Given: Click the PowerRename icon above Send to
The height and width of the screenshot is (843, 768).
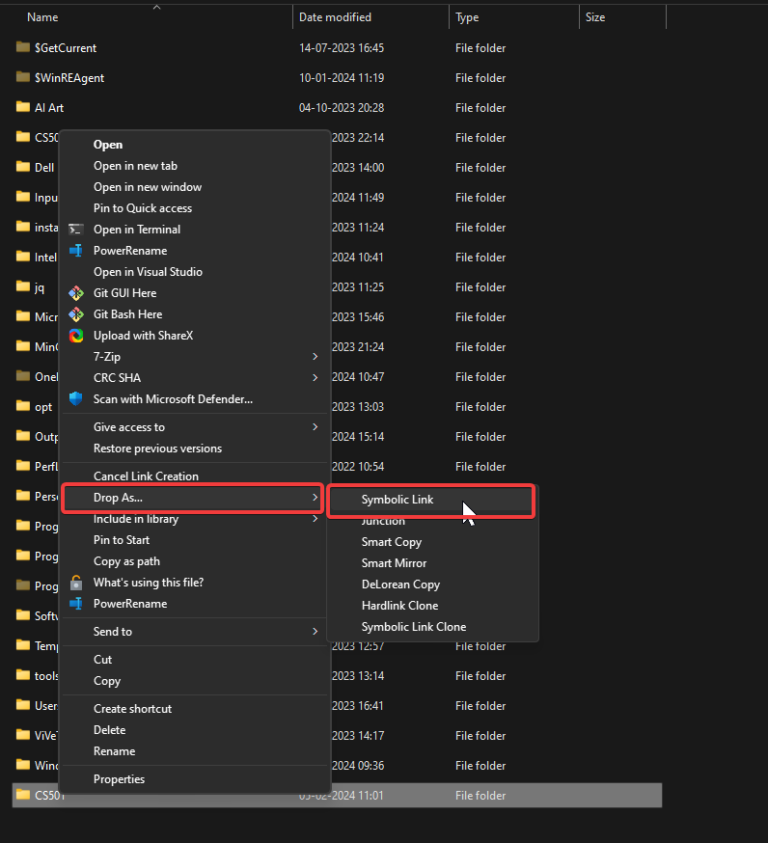Looking at the screenshot, I should [76, 604].
